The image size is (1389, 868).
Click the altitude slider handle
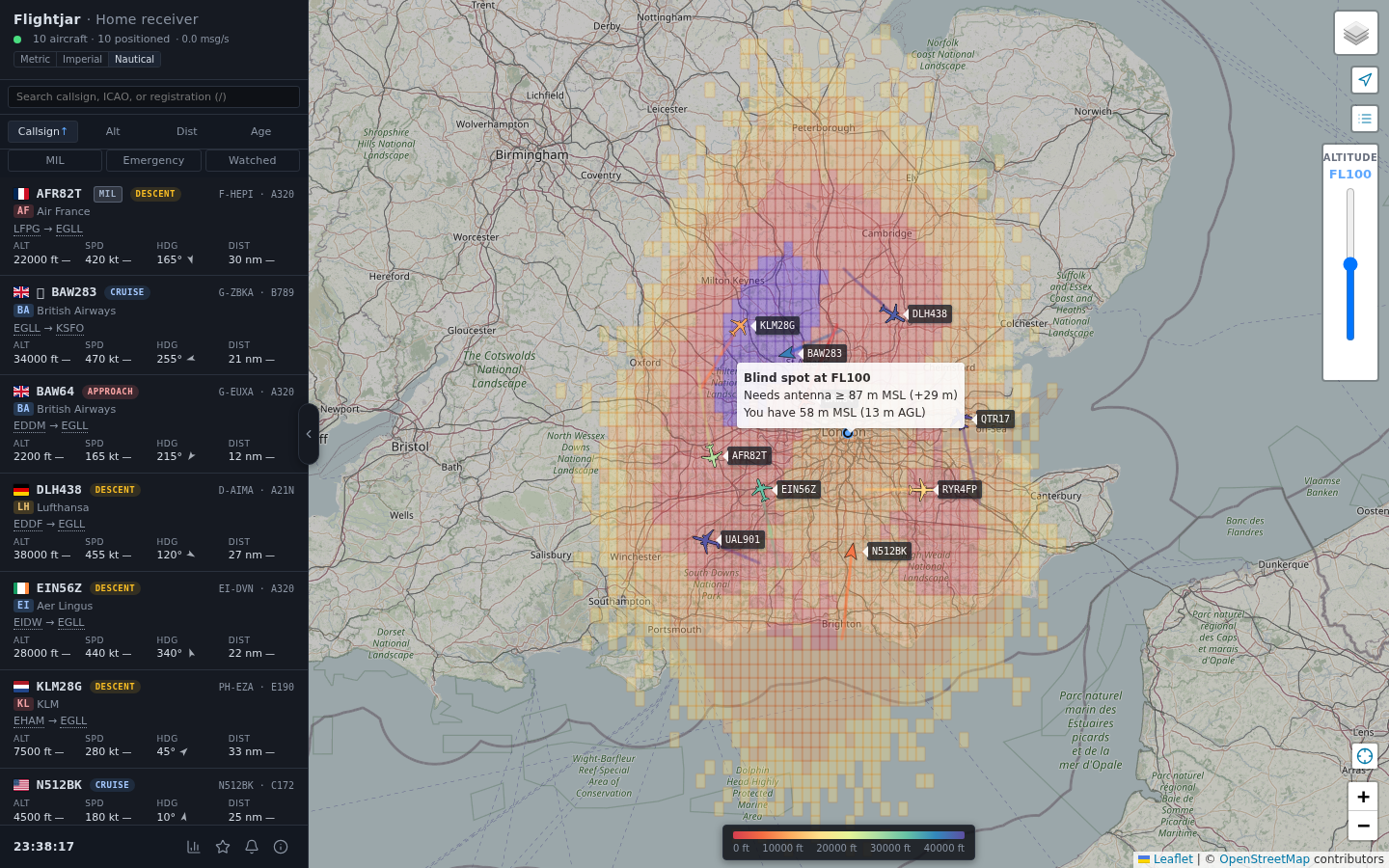[1350, 264]
